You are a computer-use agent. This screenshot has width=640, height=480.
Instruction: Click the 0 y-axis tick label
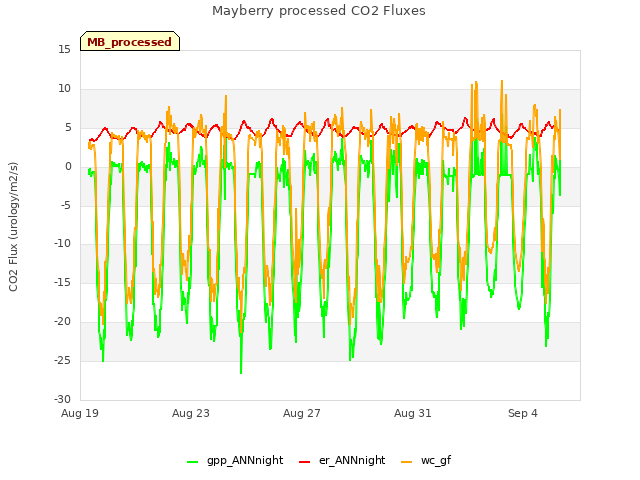click(68, 167)
